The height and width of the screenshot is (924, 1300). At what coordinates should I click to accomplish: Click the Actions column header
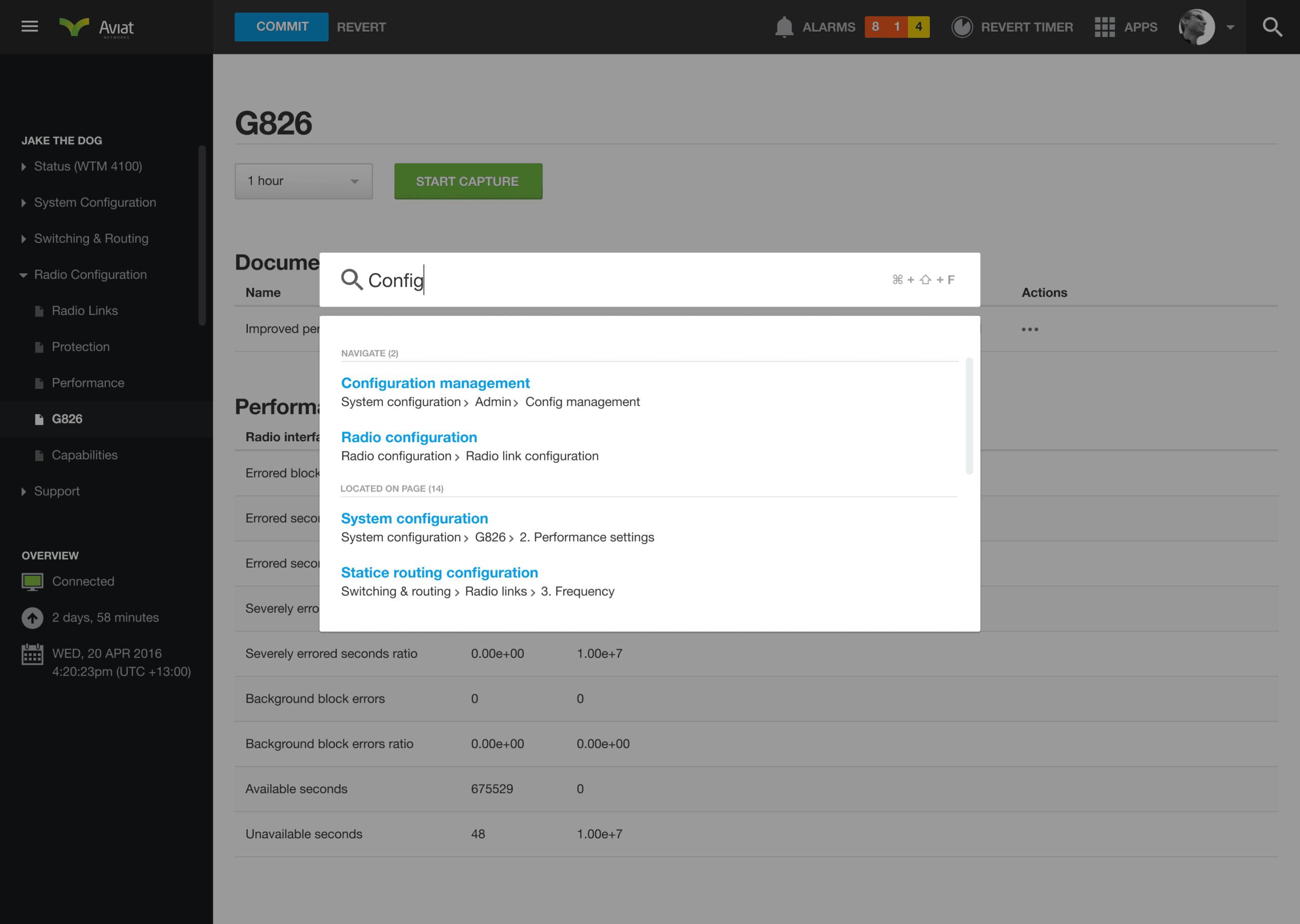[x=1044, y=292]
